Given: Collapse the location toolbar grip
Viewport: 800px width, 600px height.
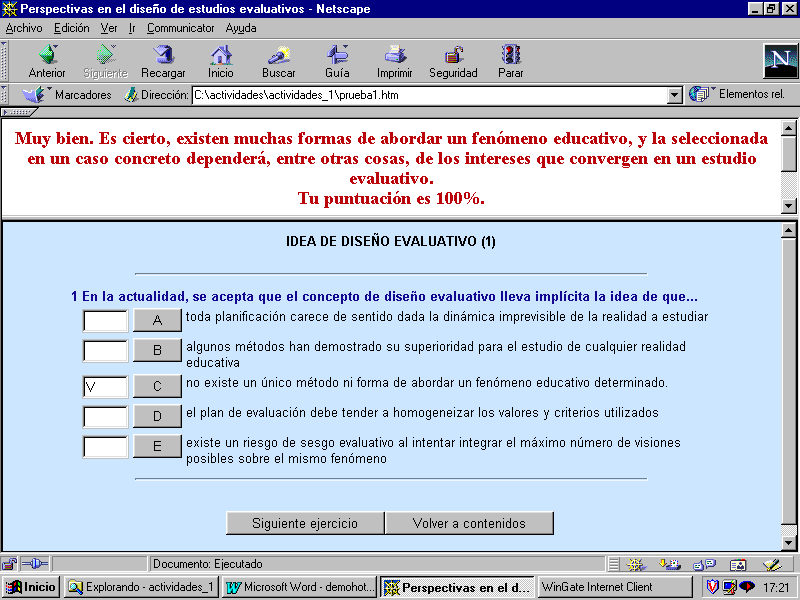Looking at the screenshot, I should coord(4,94).
